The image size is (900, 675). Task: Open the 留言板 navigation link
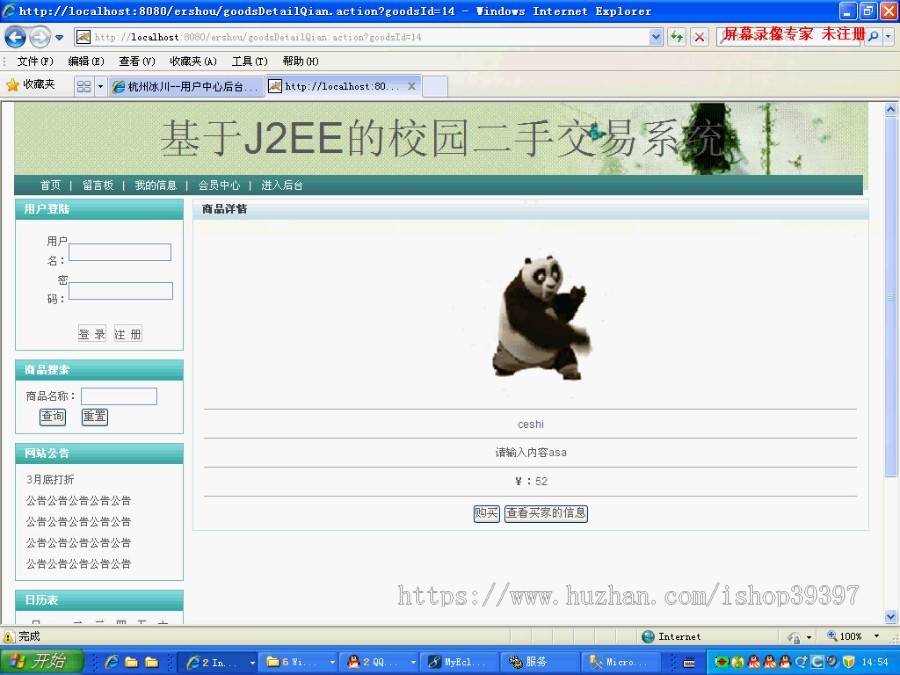coord(98,185)
